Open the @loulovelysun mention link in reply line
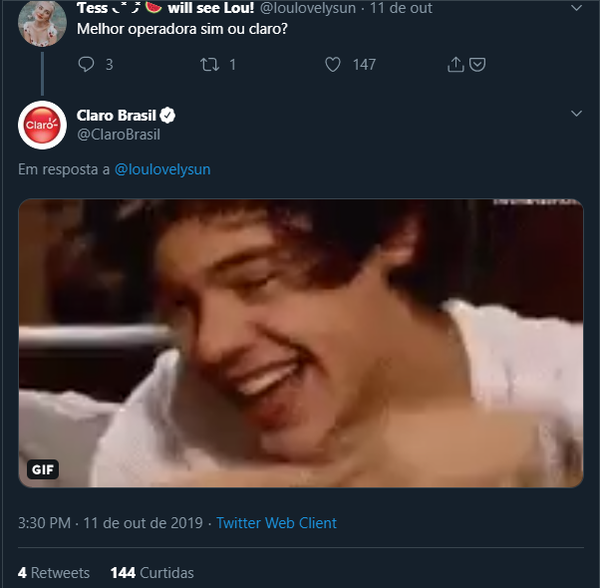600x588 pixels. click(x=162, y=169)
